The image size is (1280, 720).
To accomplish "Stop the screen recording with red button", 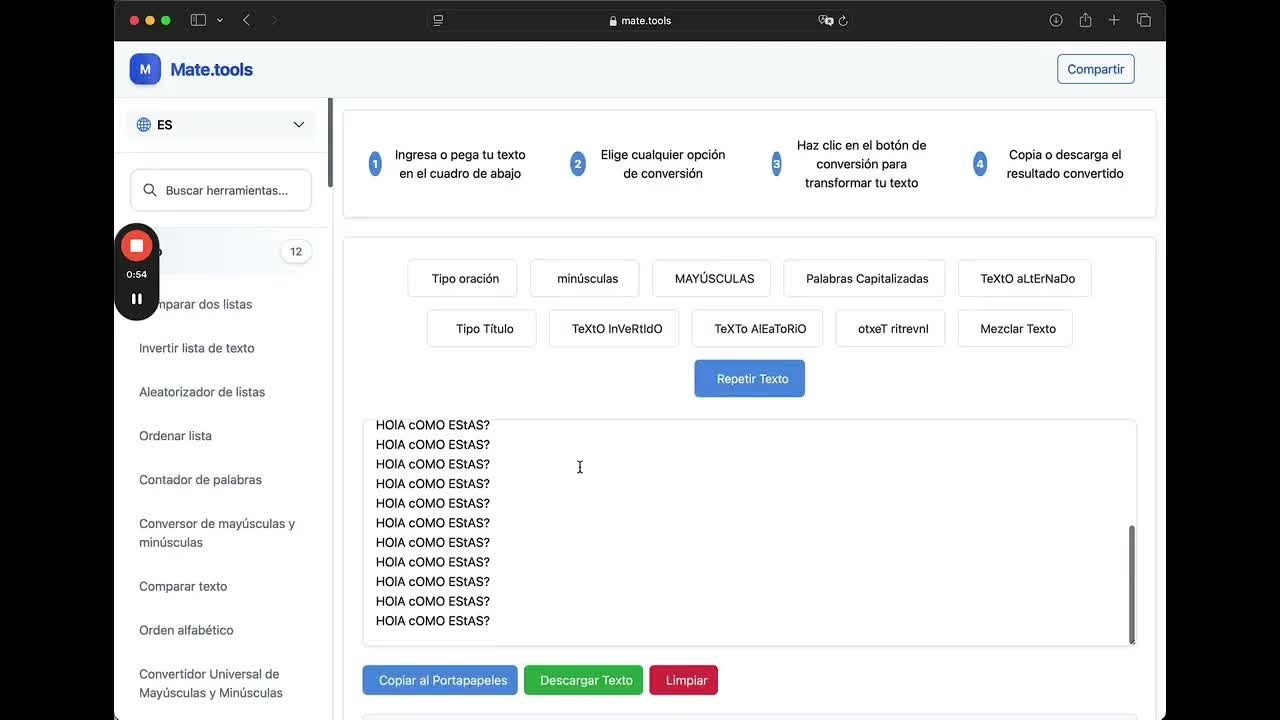I will pyautogui.click(x=137, y=246).
